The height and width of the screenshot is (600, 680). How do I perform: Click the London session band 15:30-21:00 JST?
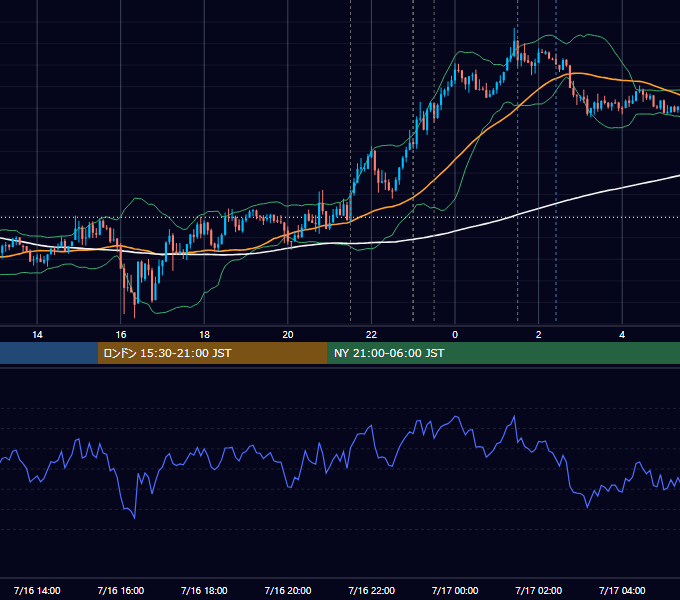pyautogui.click(x=212, y=353)
